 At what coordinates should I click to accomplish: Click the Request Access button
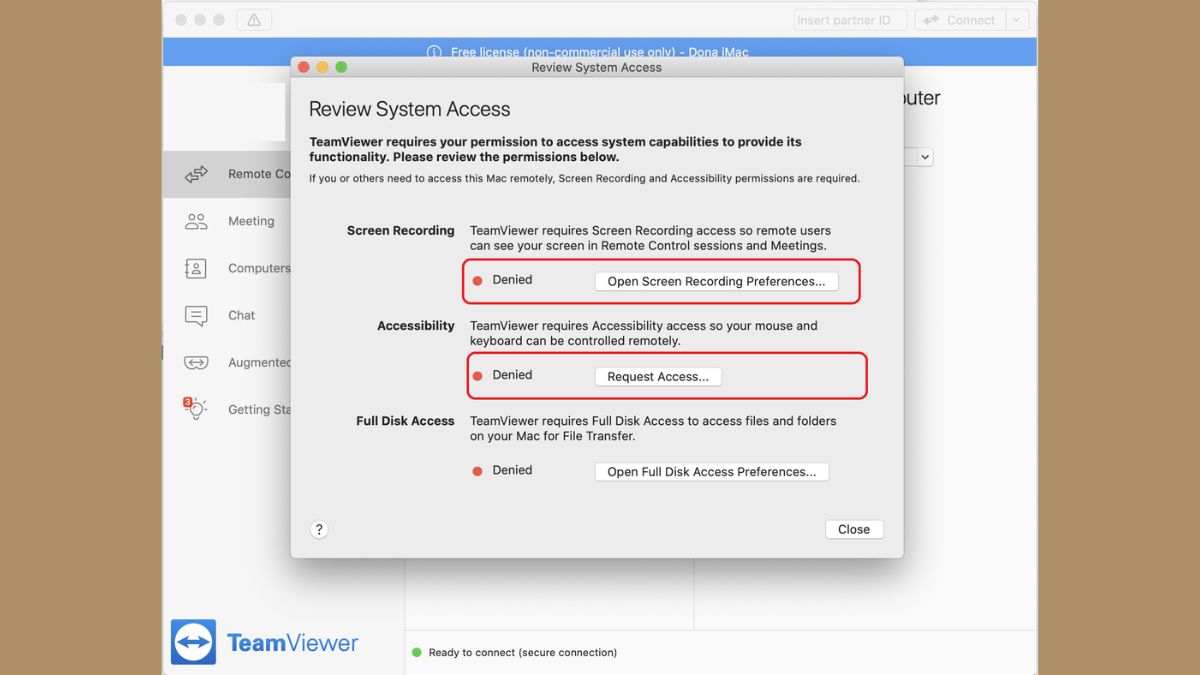(x=658, y=376)
